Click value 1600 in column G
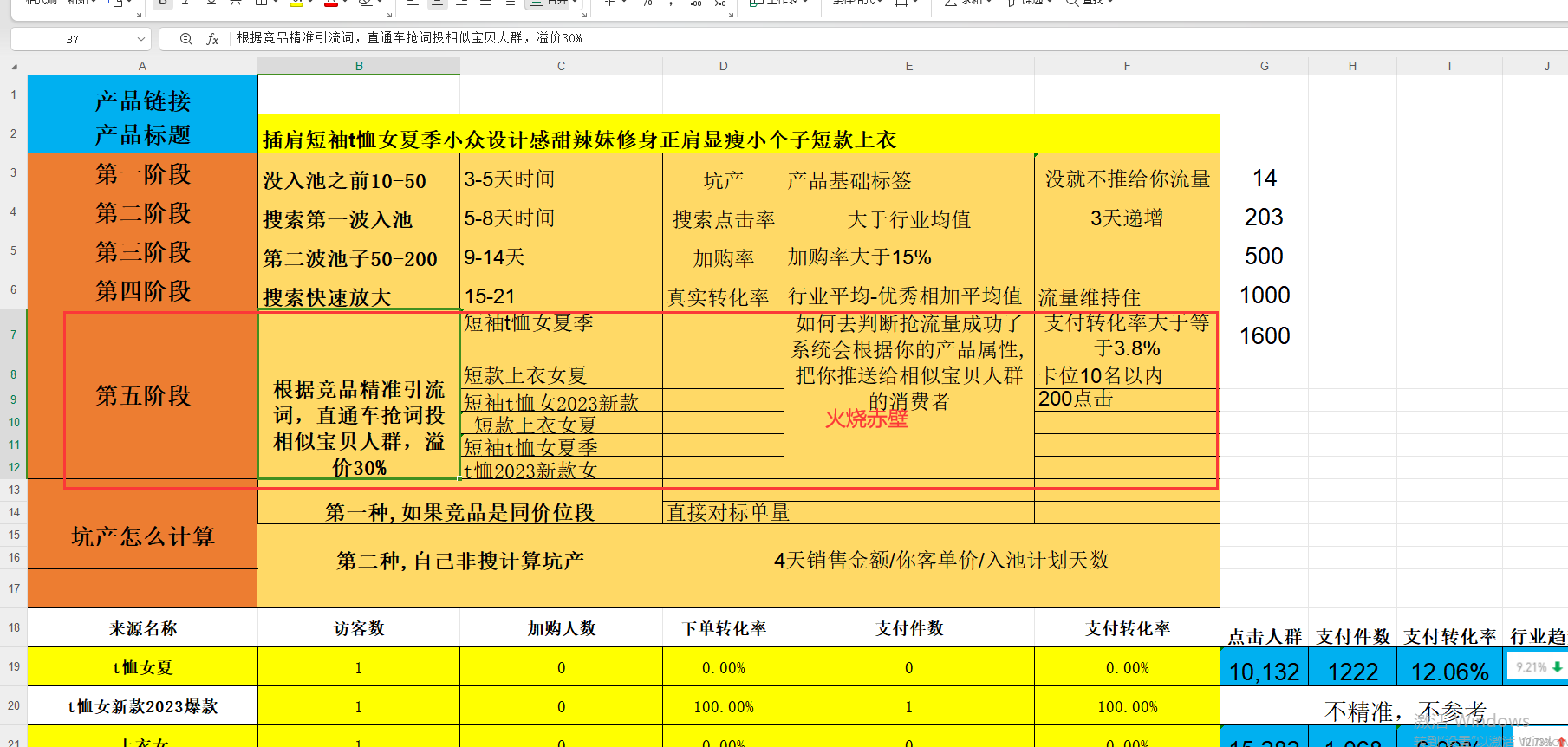Screen dimensions: 1568x747 tap(1264, 335)
